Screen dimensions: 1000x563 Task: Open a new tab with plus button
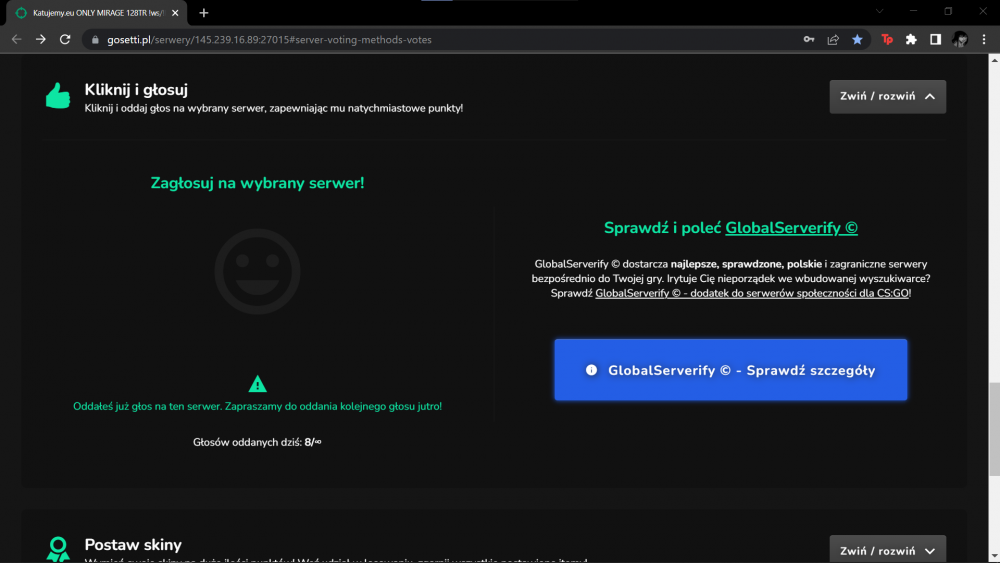tap(203, 13)
